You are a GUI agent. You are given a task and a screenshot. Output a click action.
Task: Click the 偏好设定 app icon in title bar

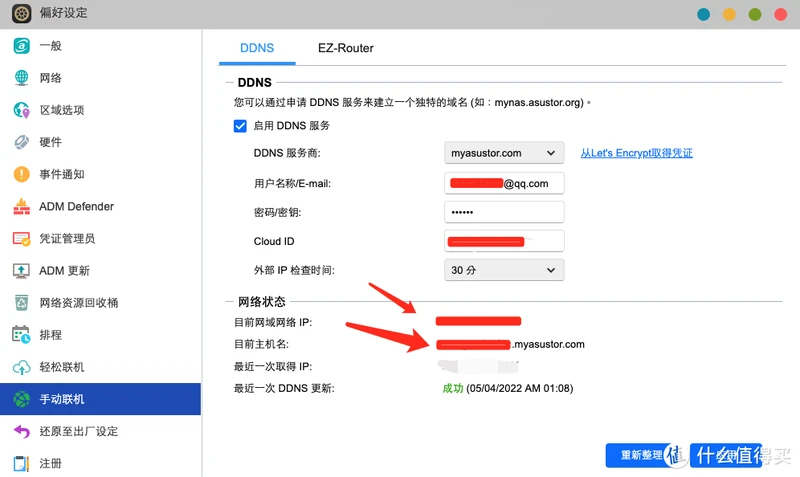point(21,13)
